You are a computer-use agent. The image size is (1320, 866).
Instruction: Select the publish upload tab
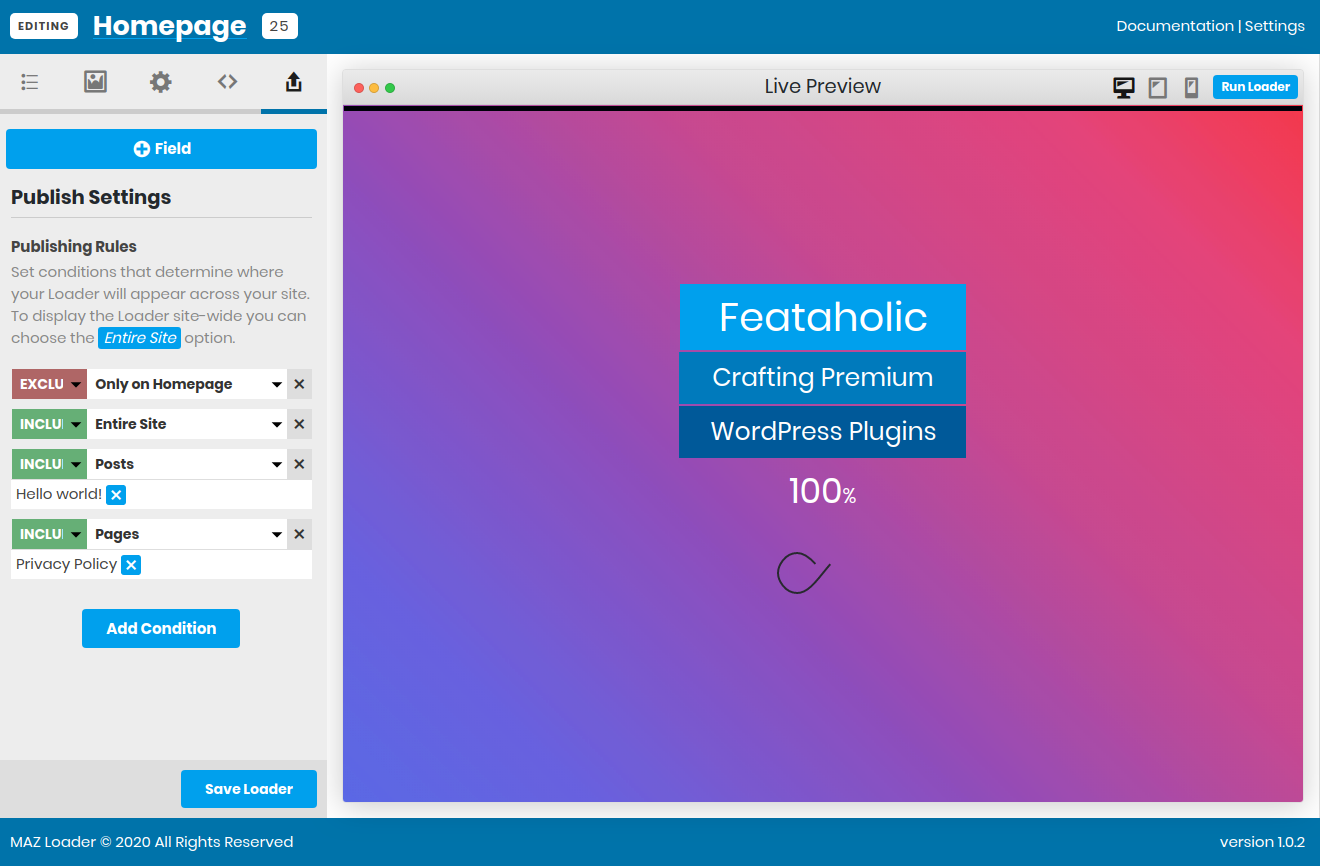(293, 82)
